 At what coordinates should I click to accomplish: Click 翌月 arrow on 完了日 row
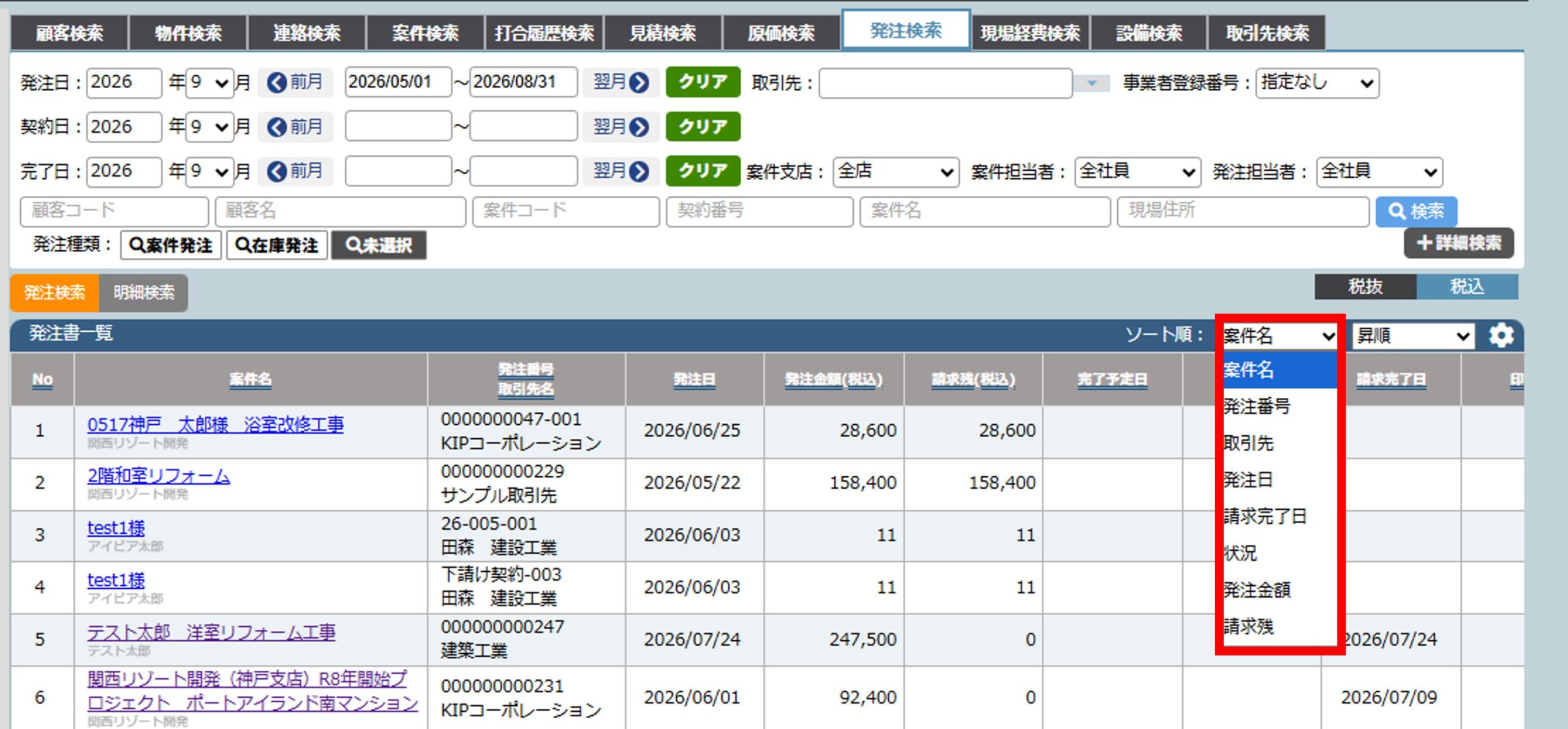pos(620,171)
